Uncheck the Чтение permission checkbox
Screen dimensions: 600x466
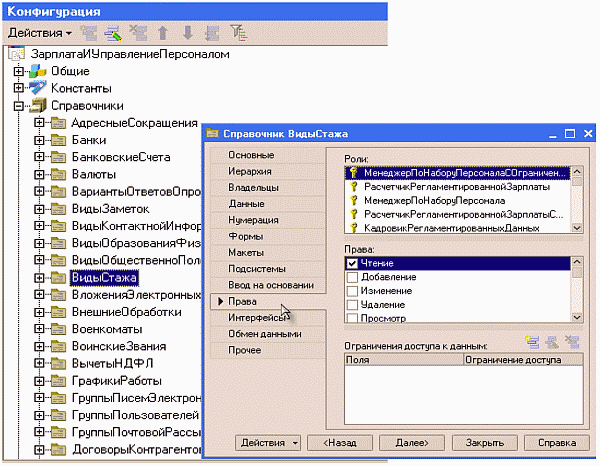click(x=352, y=262)
